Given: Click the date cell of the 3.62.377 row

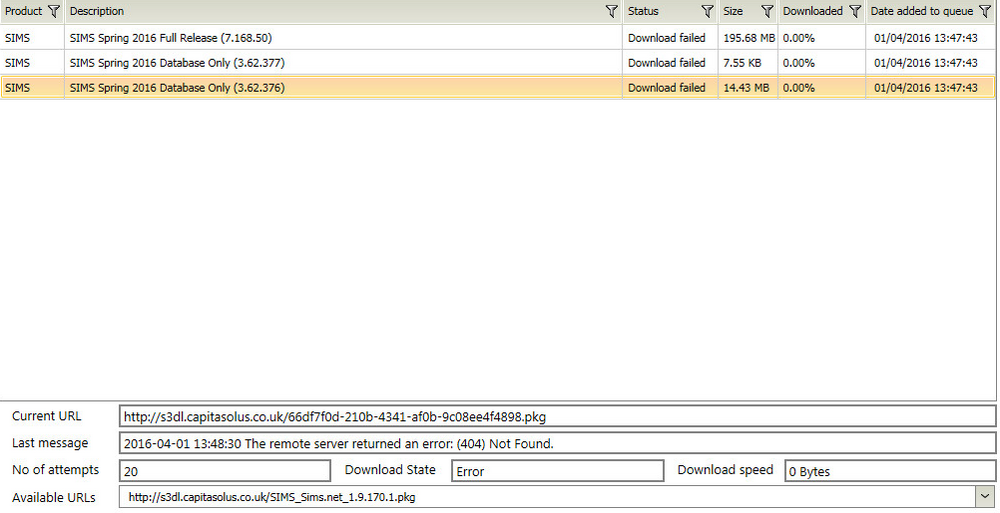Looking at the screenshot, I should point(930,63).
